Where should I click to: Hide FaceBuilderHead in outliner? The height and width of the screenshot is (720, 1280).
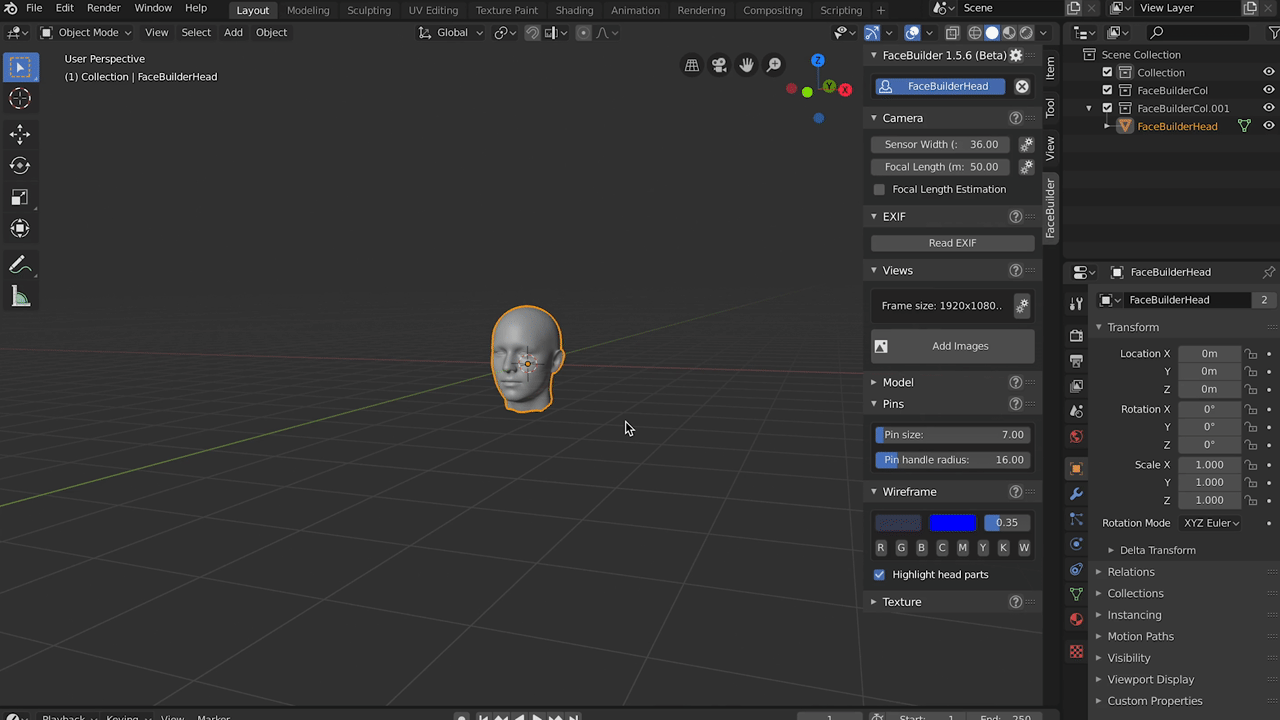point(1269,126)
